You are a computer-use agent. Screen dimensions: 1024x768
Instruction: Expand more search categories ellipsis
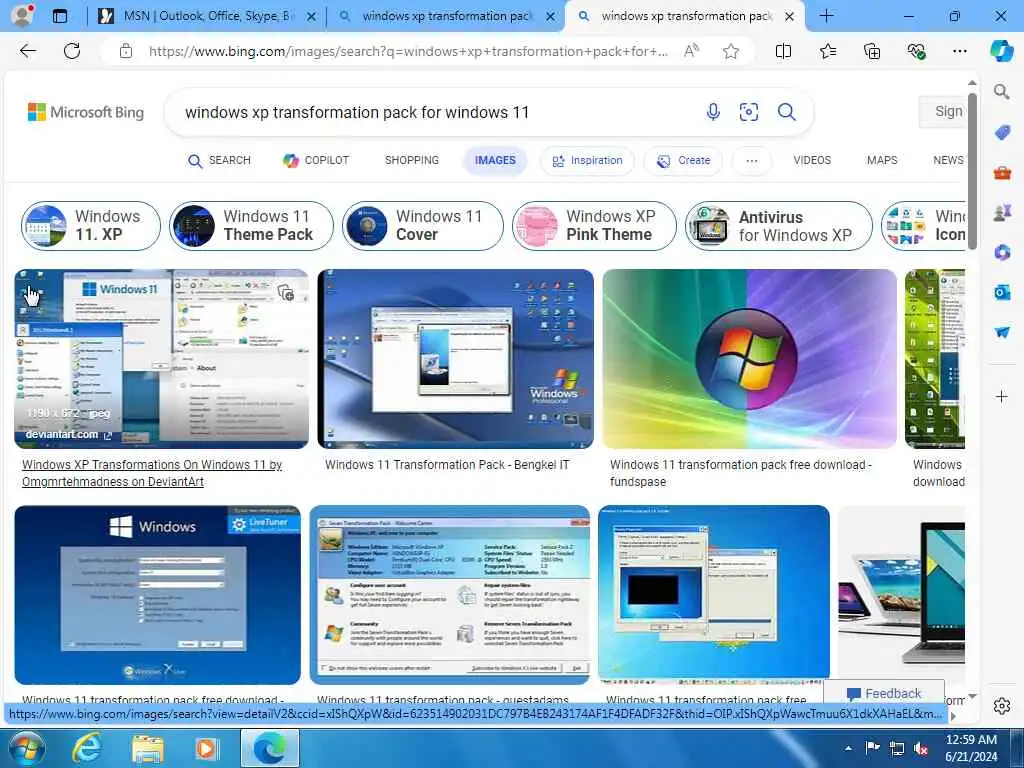click(752, 161)
